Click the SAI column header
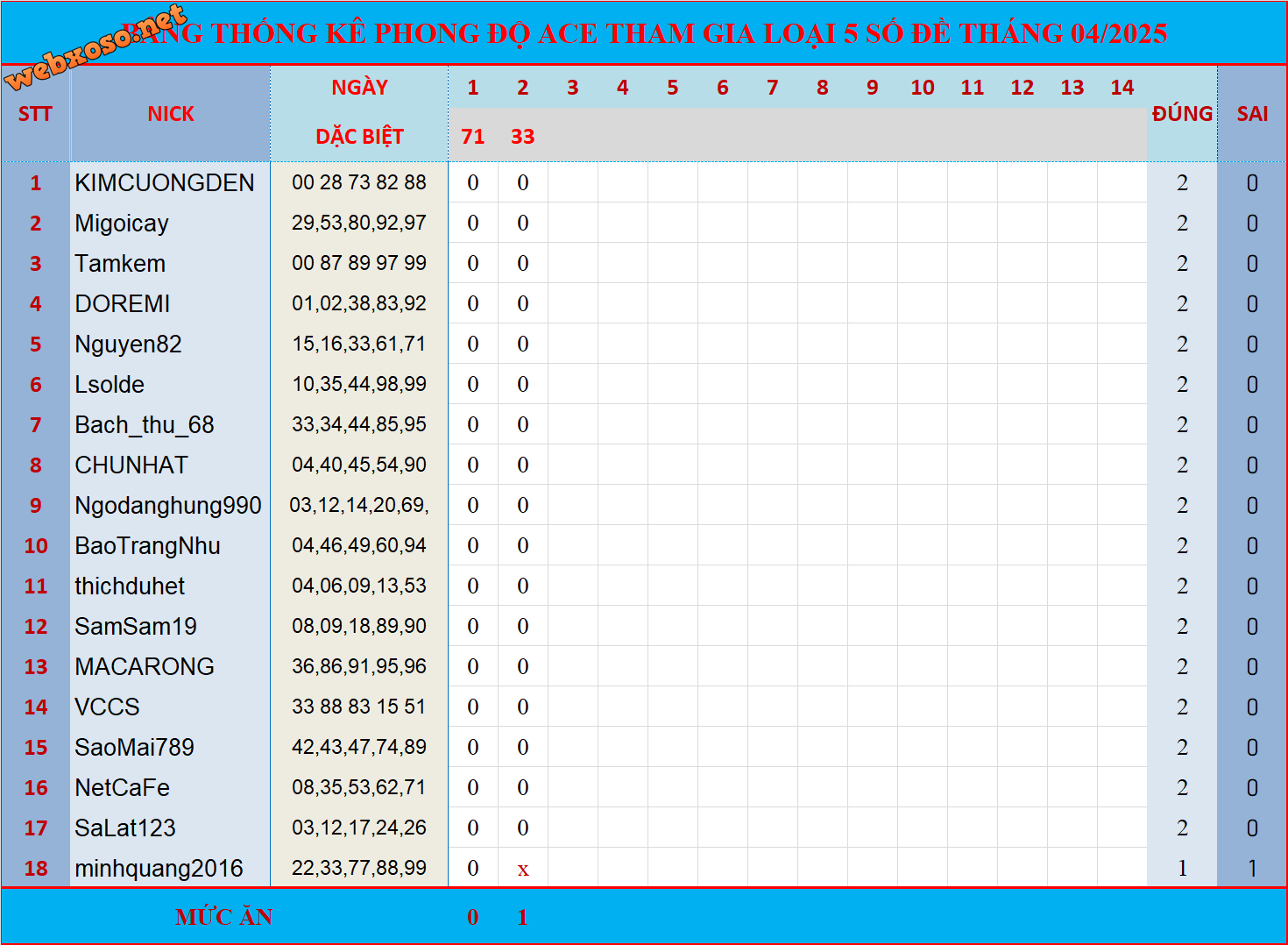The image size is (1288, 945). pyautogui.click(x=1252, y=114)
